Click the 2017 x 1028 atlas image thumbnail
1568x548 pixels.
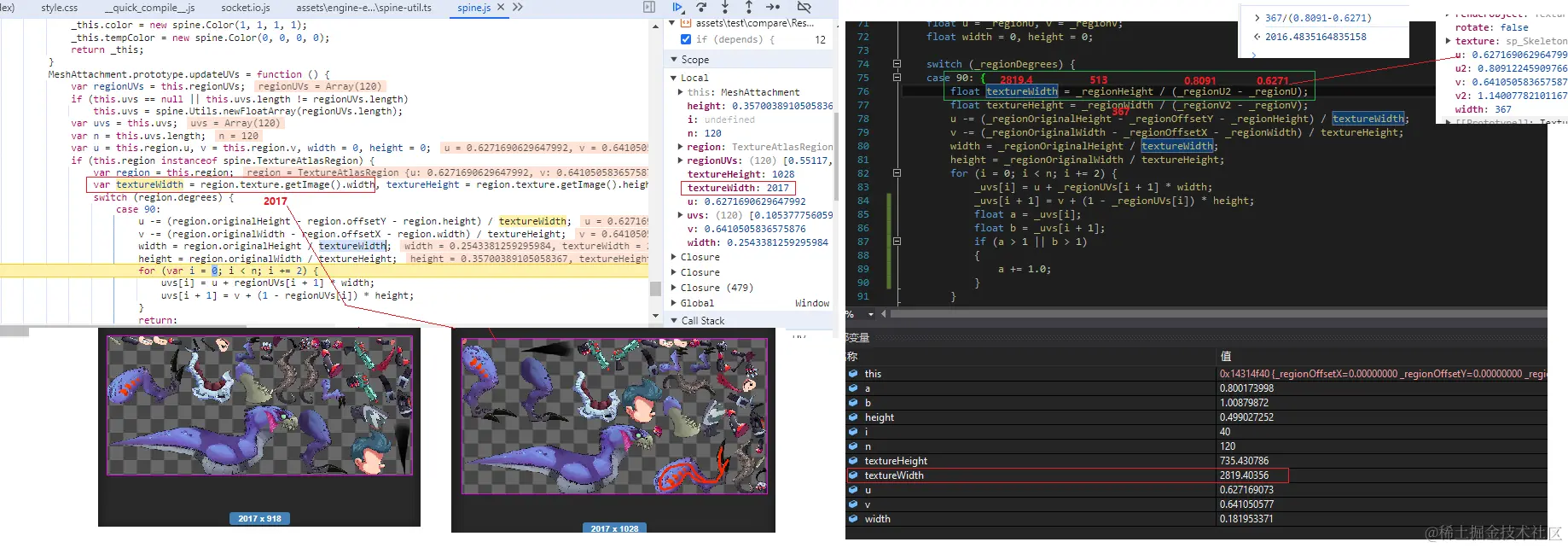(614, 416)
